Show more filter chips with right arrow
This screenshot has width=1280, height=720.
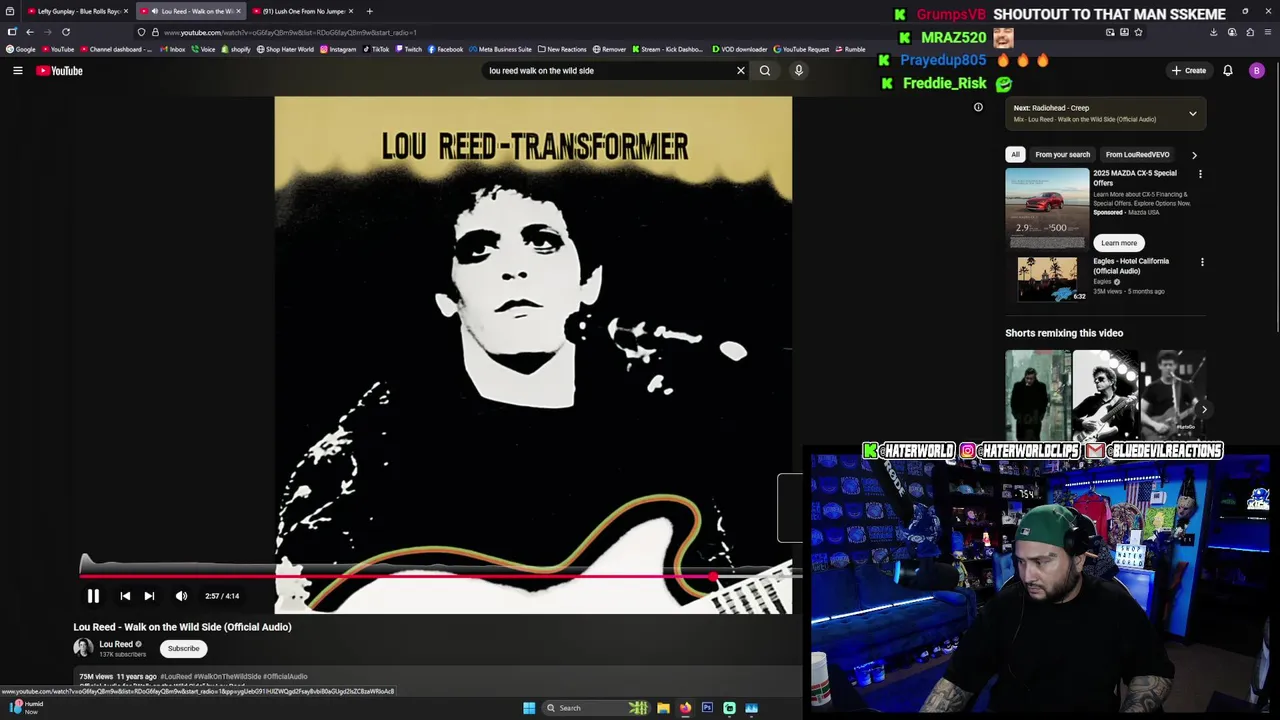pos(1194,155)
